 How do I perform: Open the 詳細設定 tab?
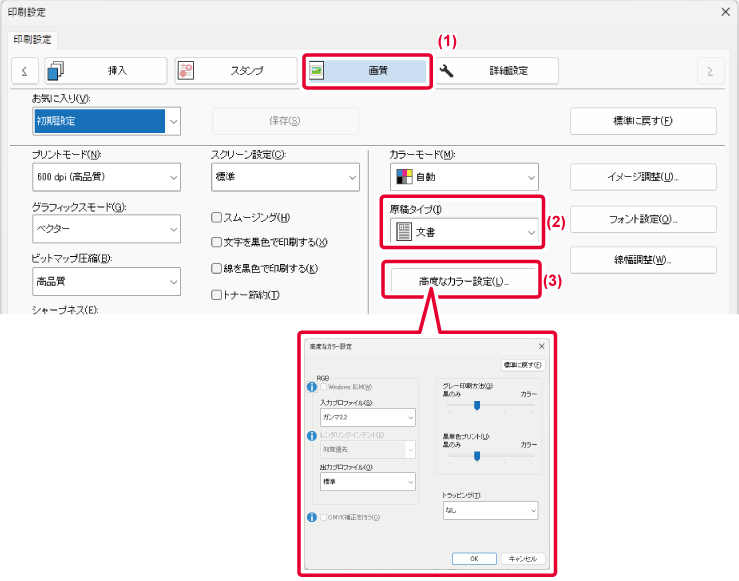tap(495, 71)
